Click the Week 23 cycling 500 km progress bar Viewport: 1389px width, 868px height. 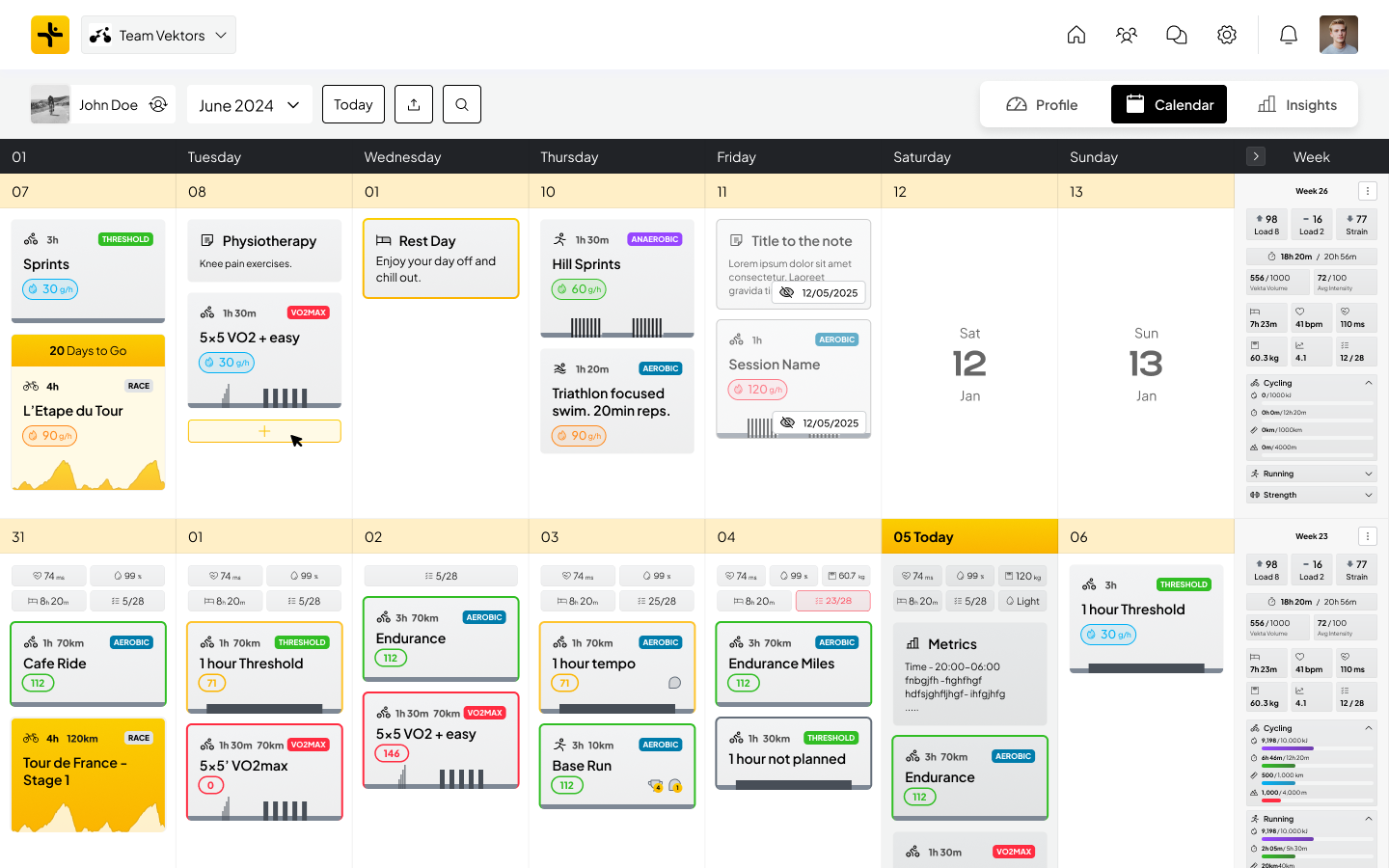1318,783
